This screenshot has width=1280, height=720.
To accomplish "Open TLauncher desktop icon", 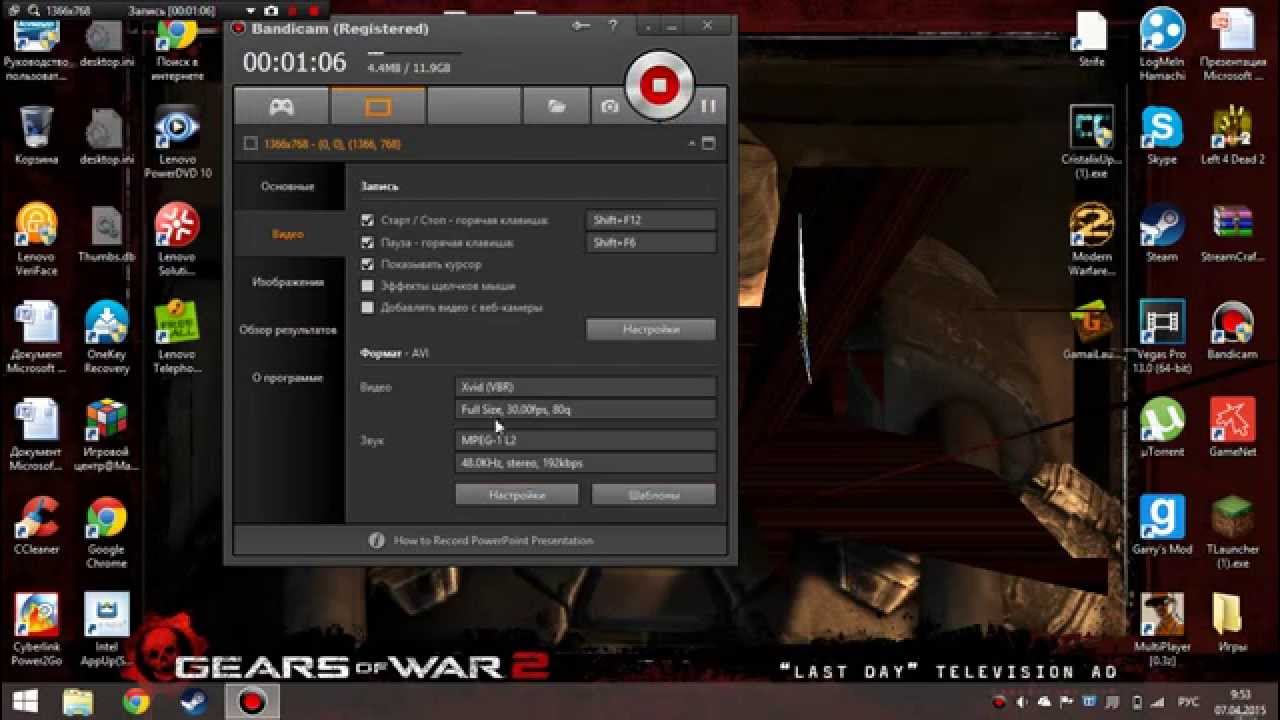I will [1232, 533].
